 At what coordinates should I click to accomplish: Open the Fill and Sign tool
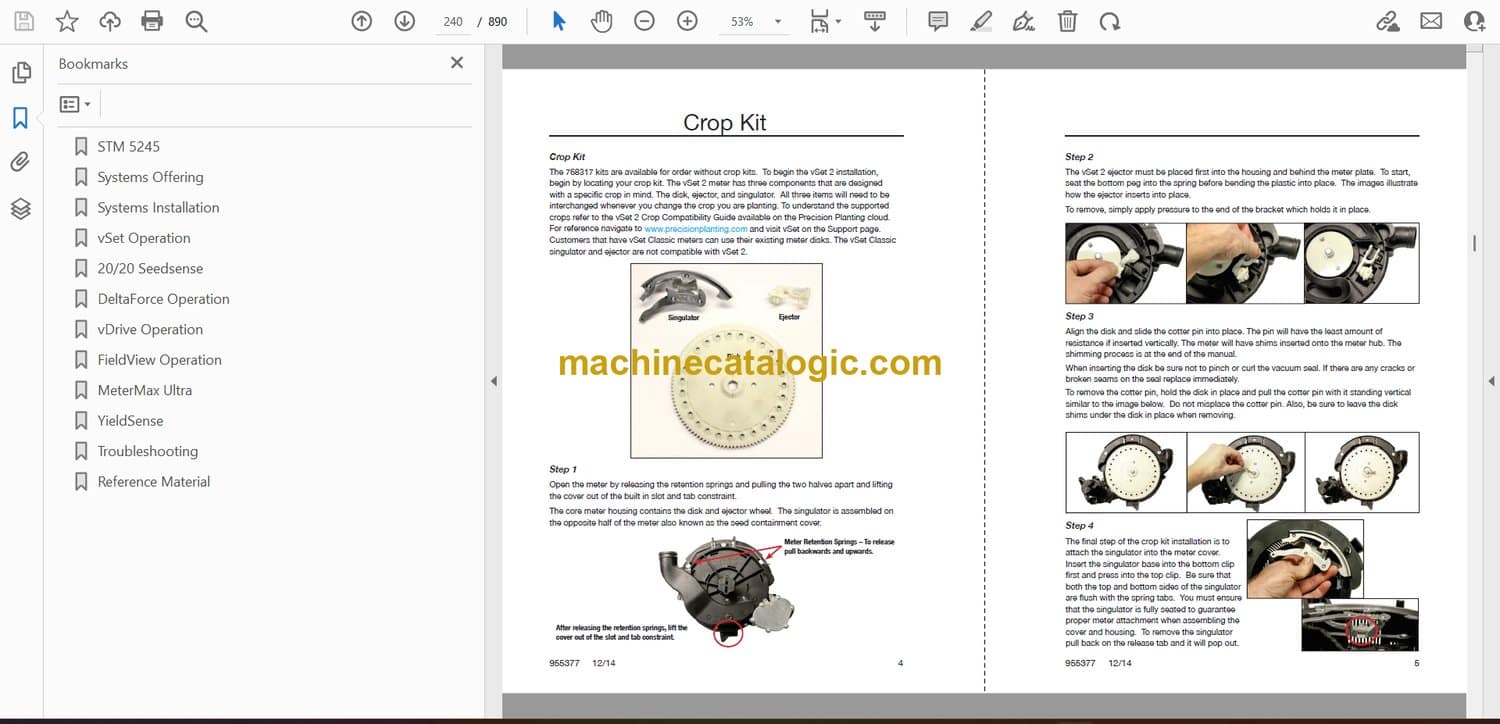coord(1024,21)
